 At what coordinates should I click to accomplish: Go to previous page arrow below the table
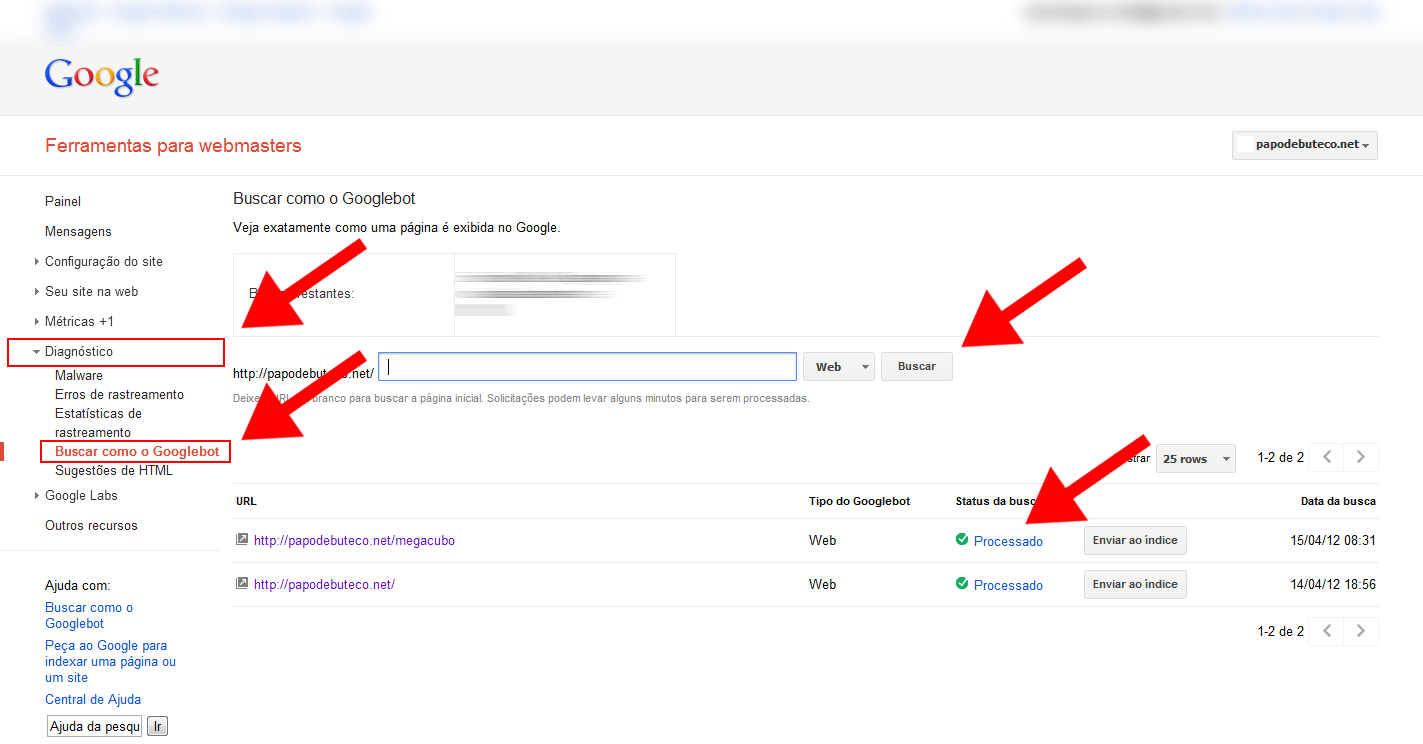[x=1326, y=631]
